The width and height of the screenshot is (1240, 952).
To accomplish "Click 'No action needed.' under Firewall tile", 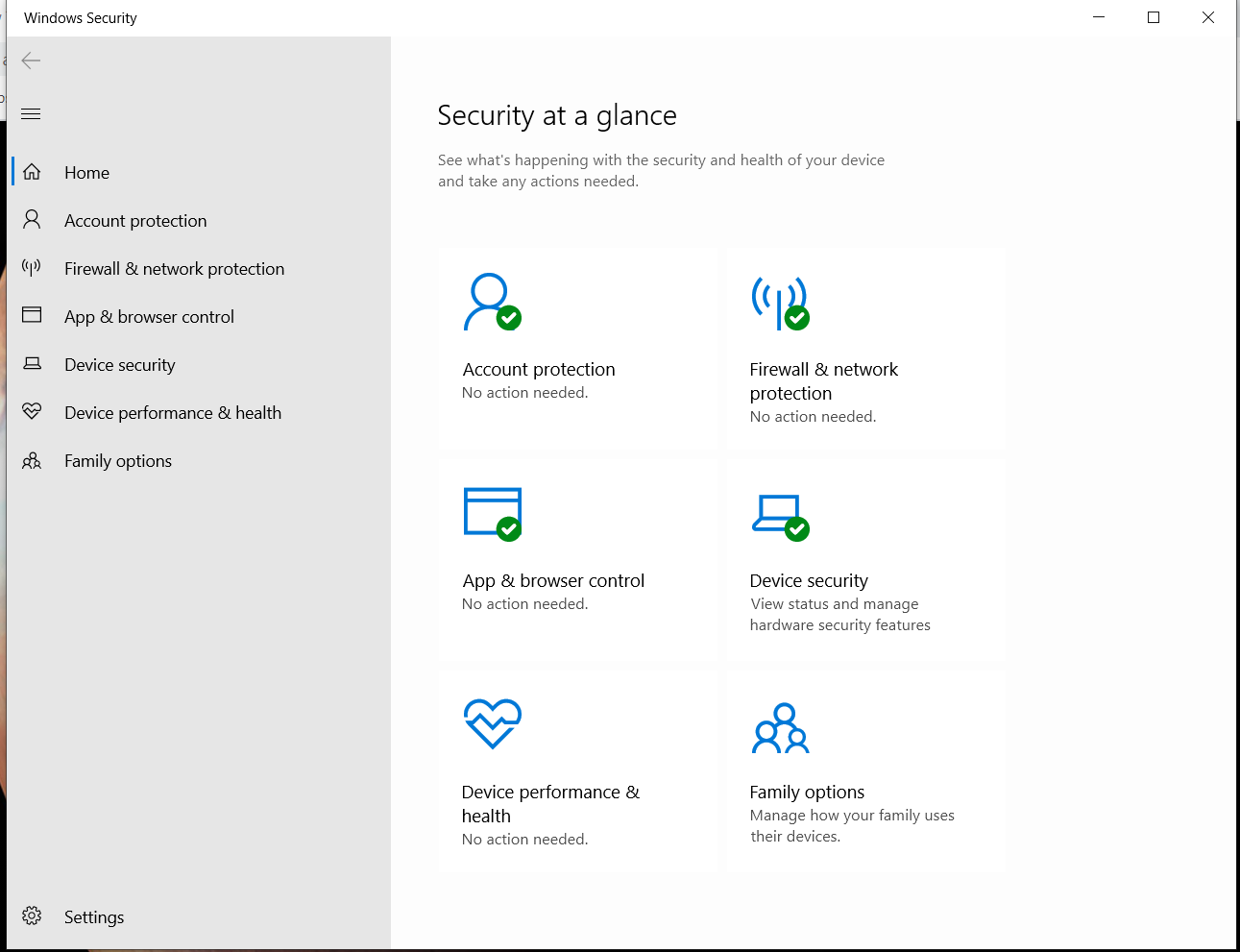I will 813,417.
